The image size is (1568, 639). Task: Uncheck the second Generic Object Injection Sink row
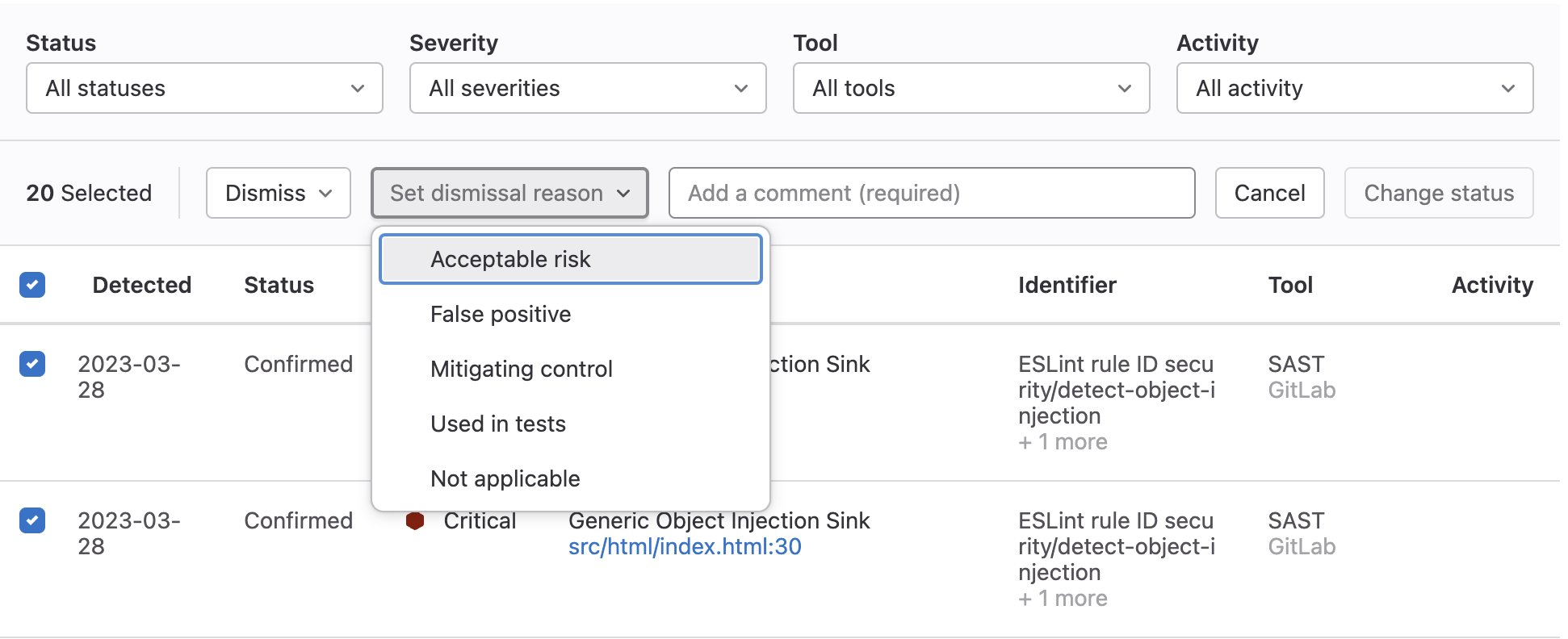32,521
